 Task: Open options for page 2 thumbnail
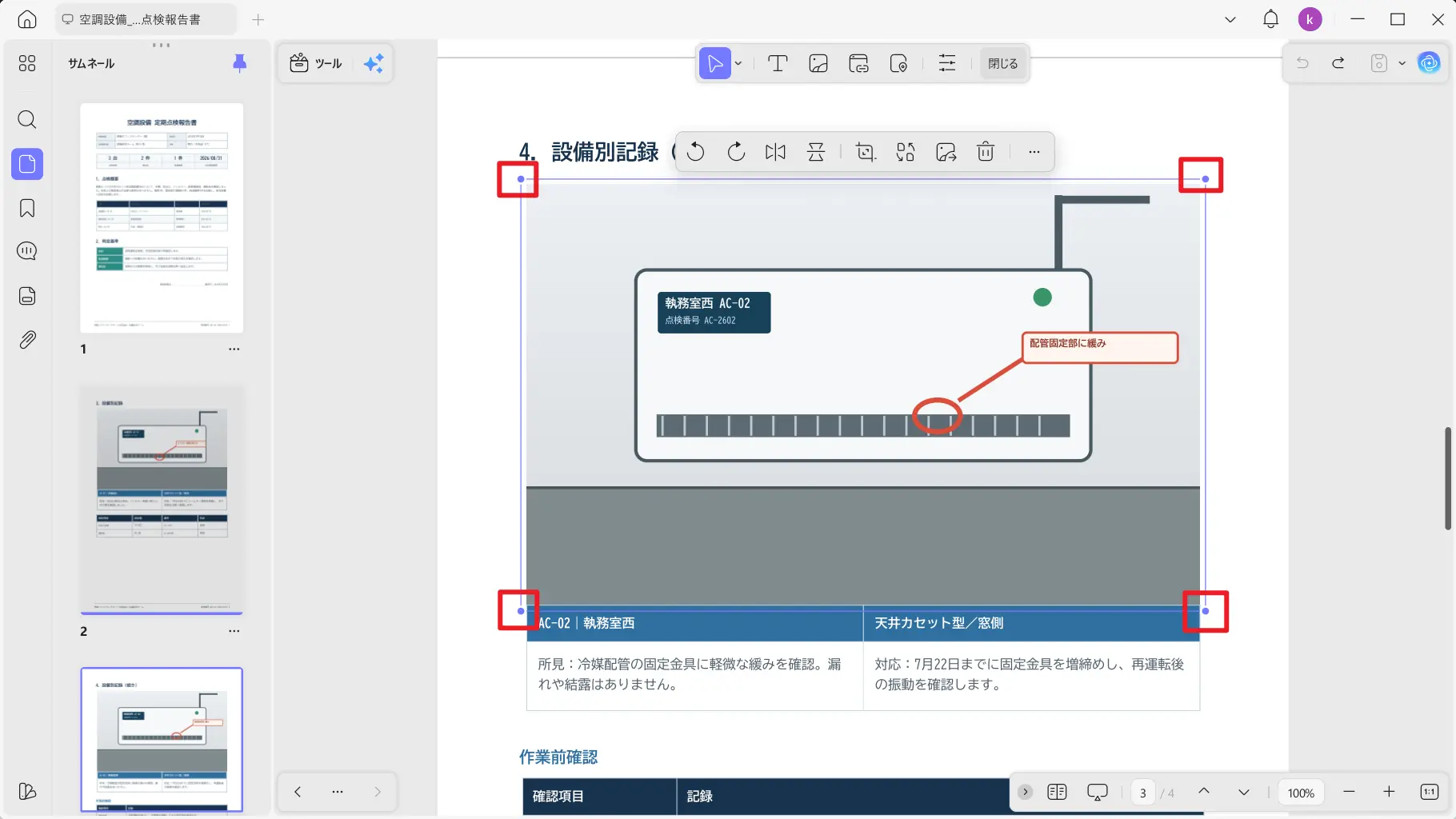234,631
